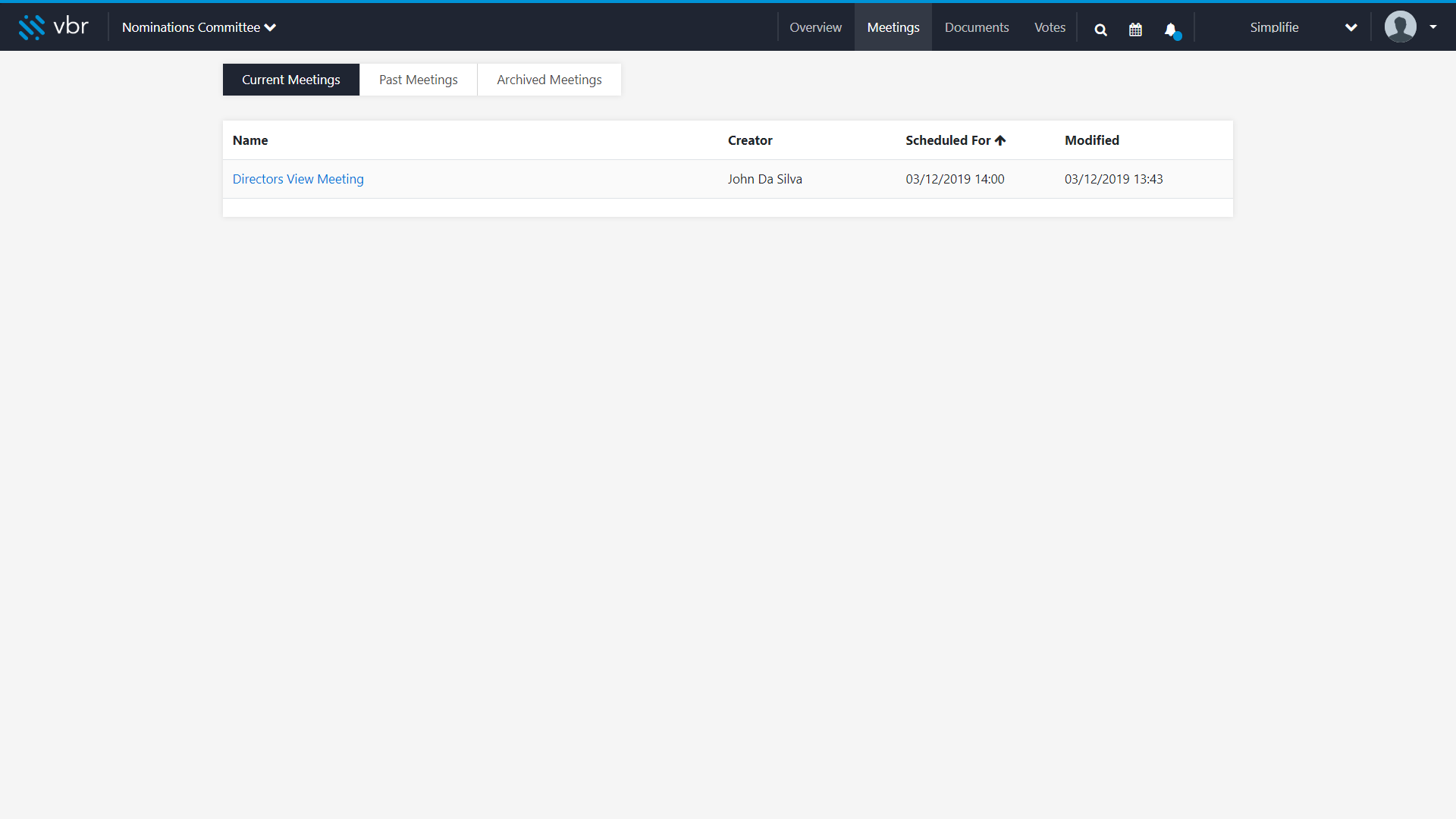Switch to the Past Meetings tab

(x=419, y=80)
